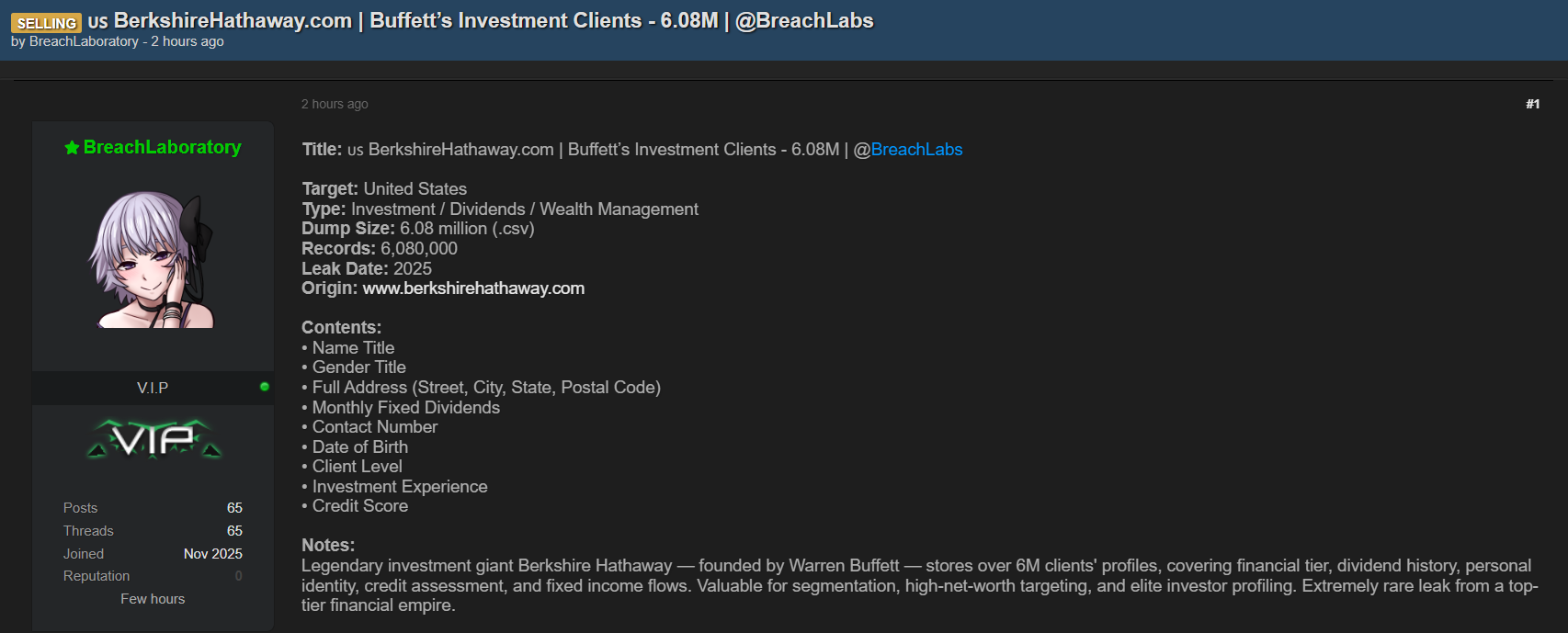Click the '2 hours ago' post timestamp
Image resolution: width=1568 pixels, height=633 pixels.
tap(335, 104)
